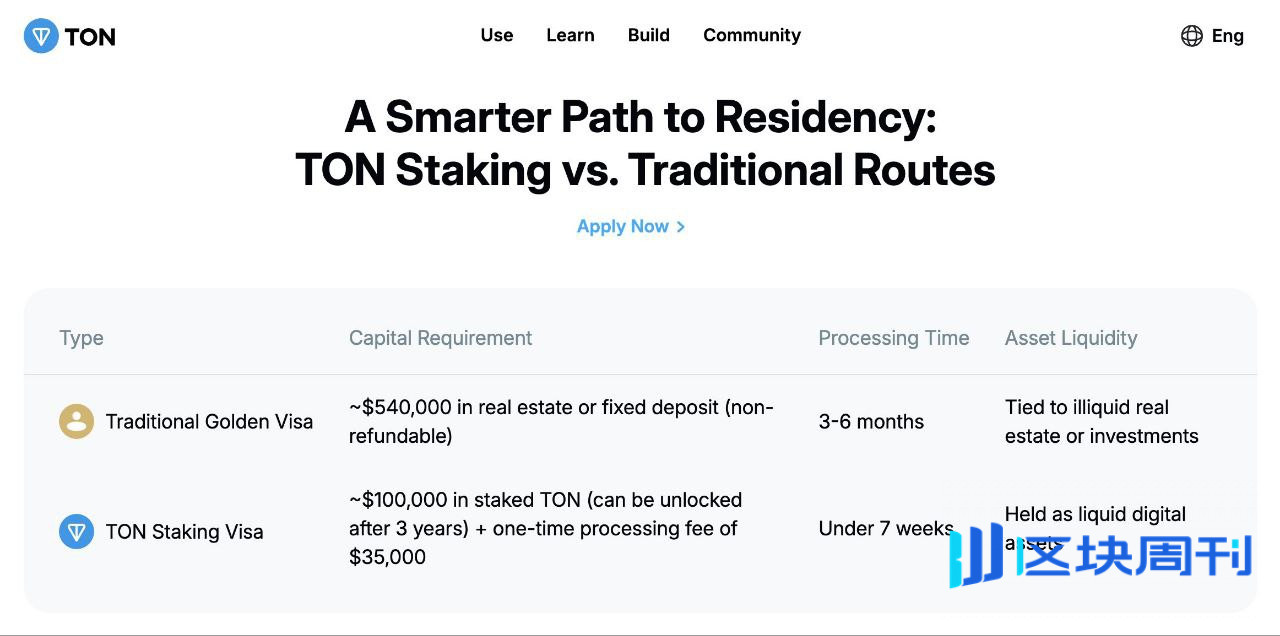Screen dimensions: 1280x636
Task: Open the Use menu
Action: 497,35
